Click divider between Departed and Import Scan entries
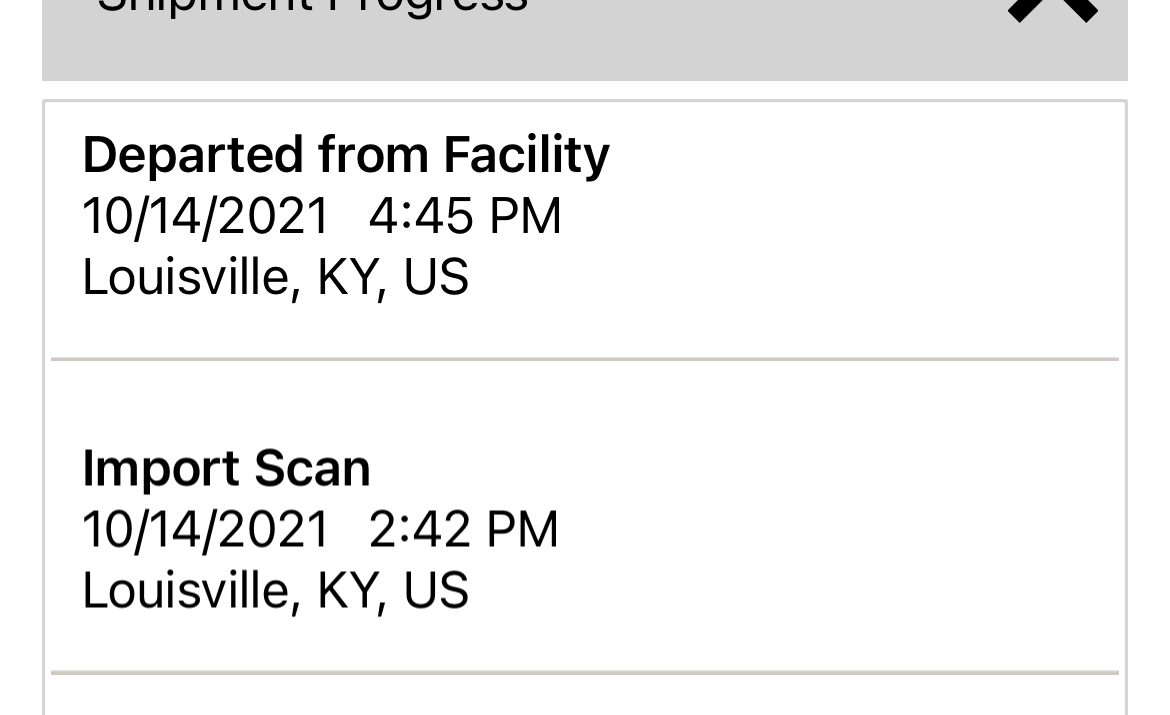Image resolution: width=1170 pixels, height=715 pixels. 584,358
